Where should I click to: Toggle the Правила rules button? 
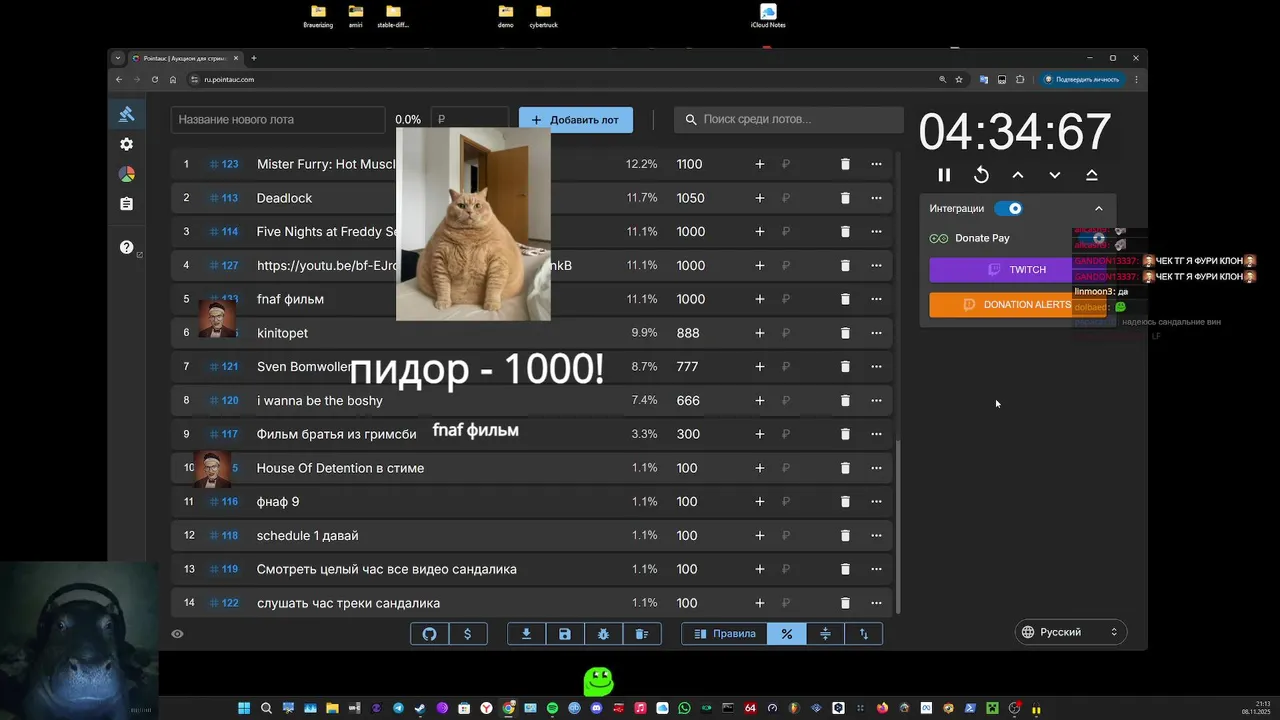(x=725, y=634)
